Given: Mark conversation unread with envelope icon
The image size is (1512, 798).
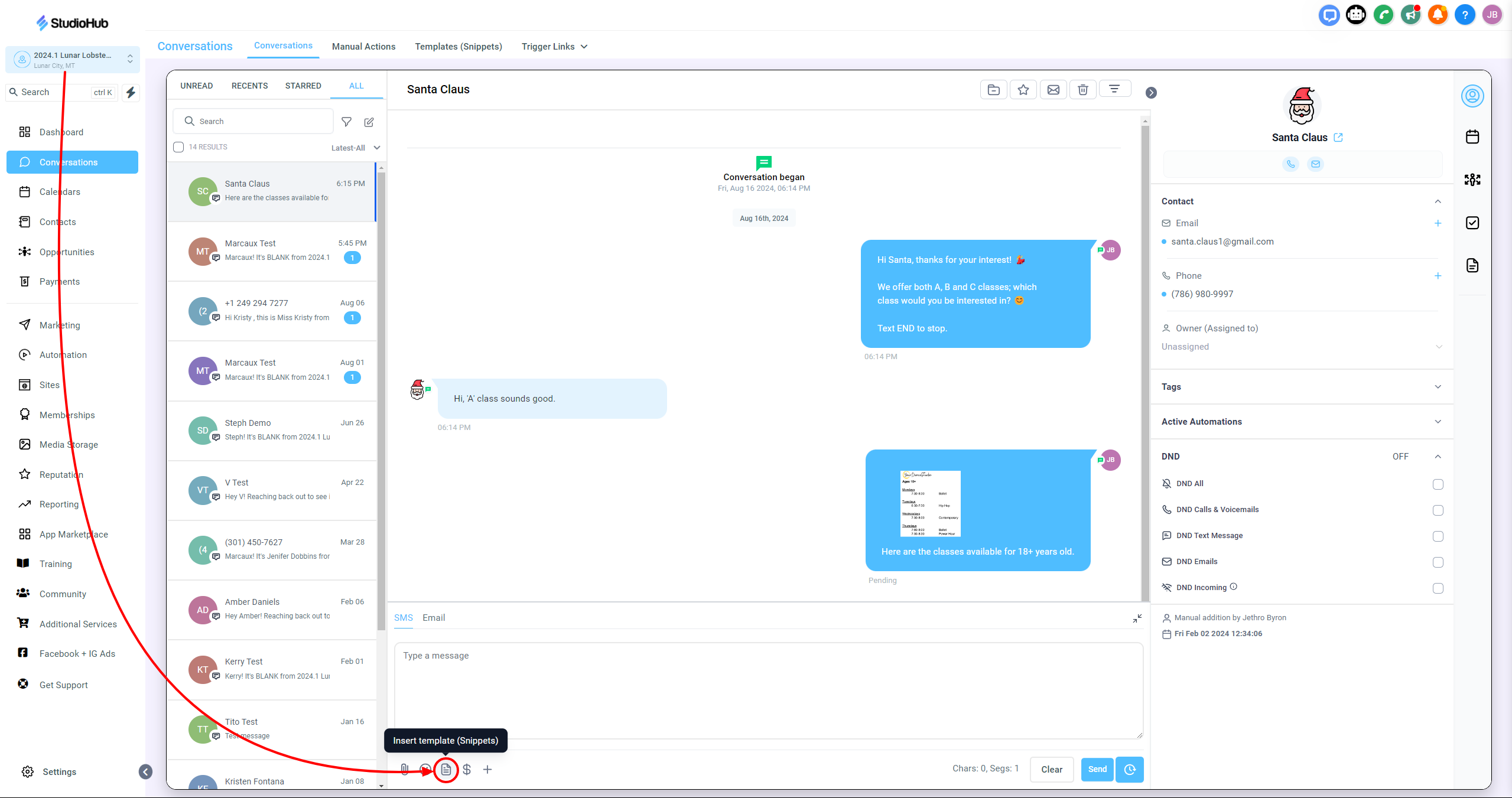Looking at the screenshot, I should (1053, 90).
